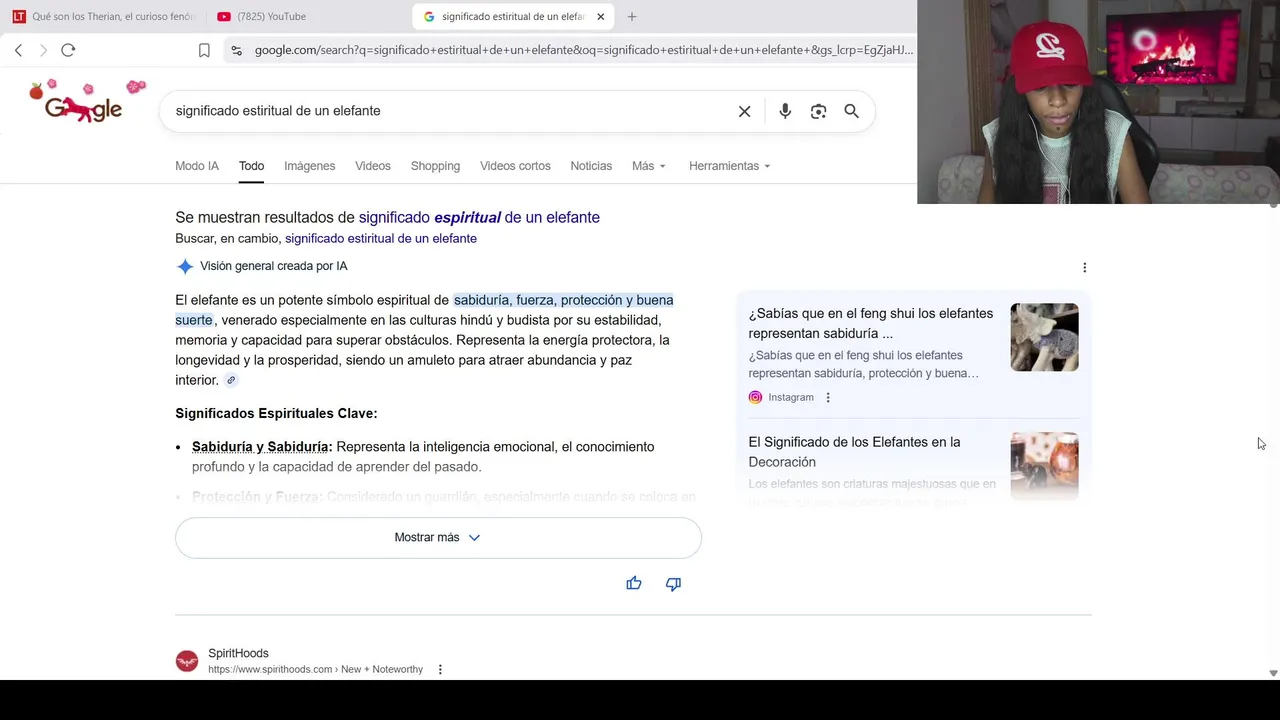This screenshot has width=1280, height=720.
Task: Expand the Más dropdown menu
Action: (648, 166)
